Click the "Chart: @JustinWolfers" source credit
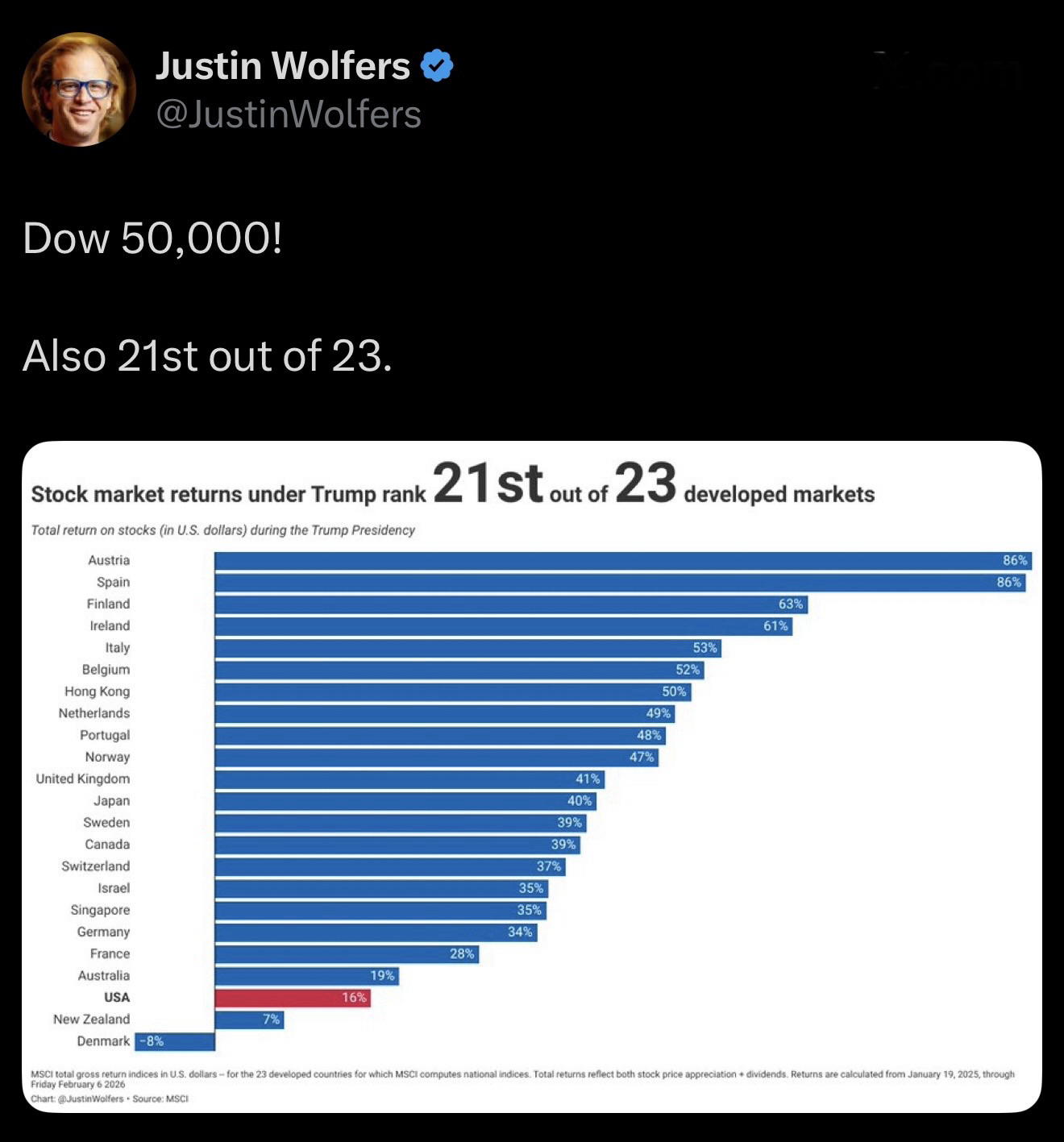 109,1098
